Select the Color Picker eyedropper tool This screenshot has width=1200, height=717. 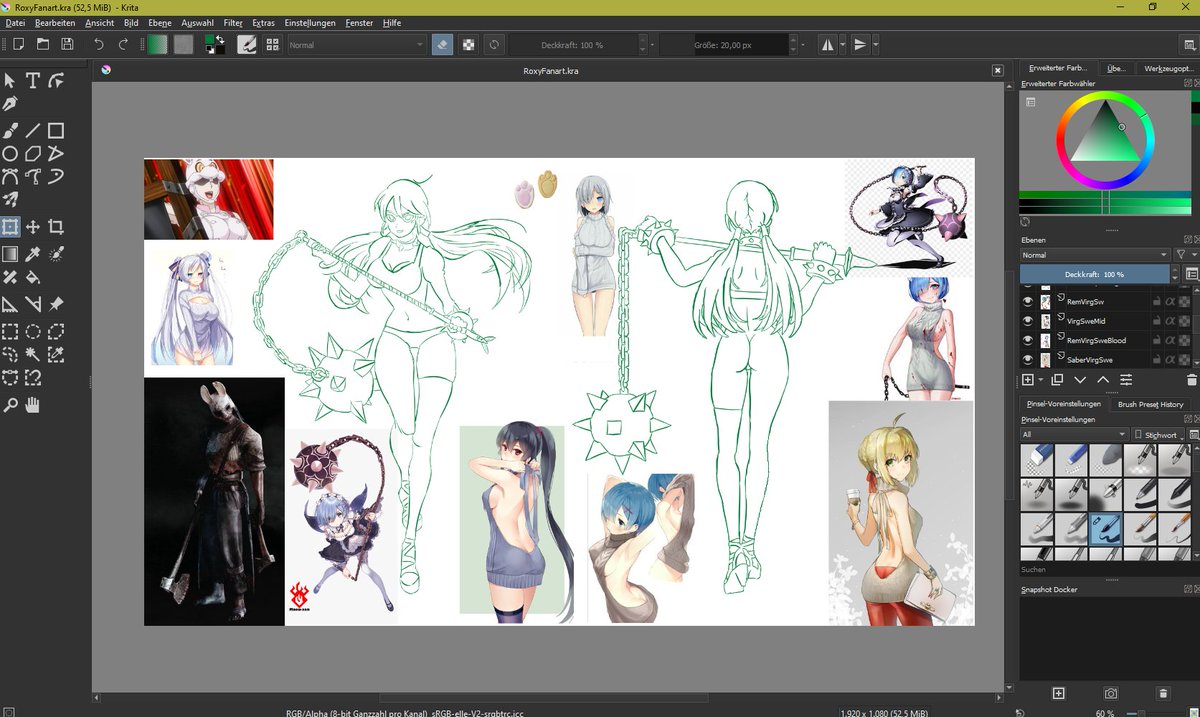tap(33, 254)
